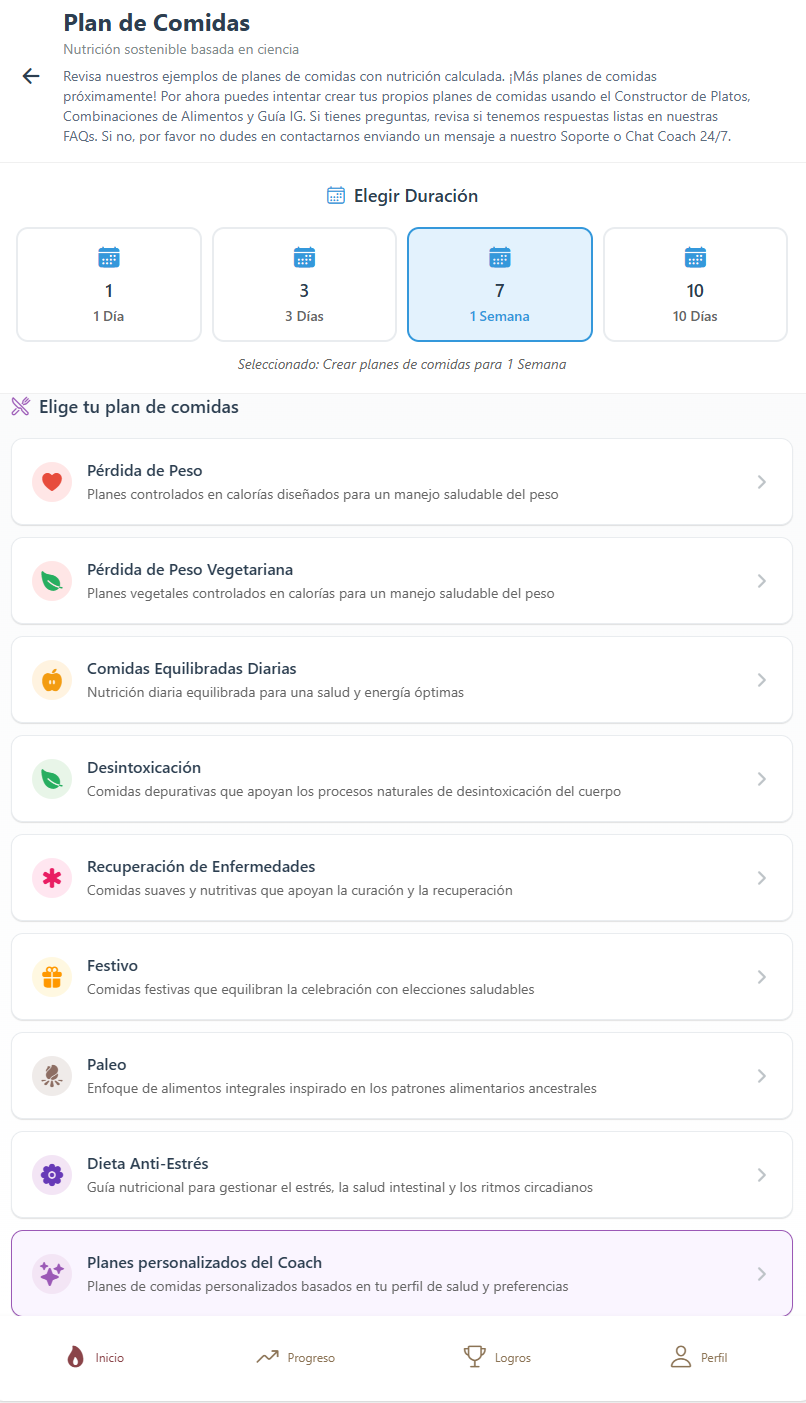The height and width of the screenshot is (1403, 806).
Task: Click the red heart Pérdida de Peso icon
Action: coord(52,482)
